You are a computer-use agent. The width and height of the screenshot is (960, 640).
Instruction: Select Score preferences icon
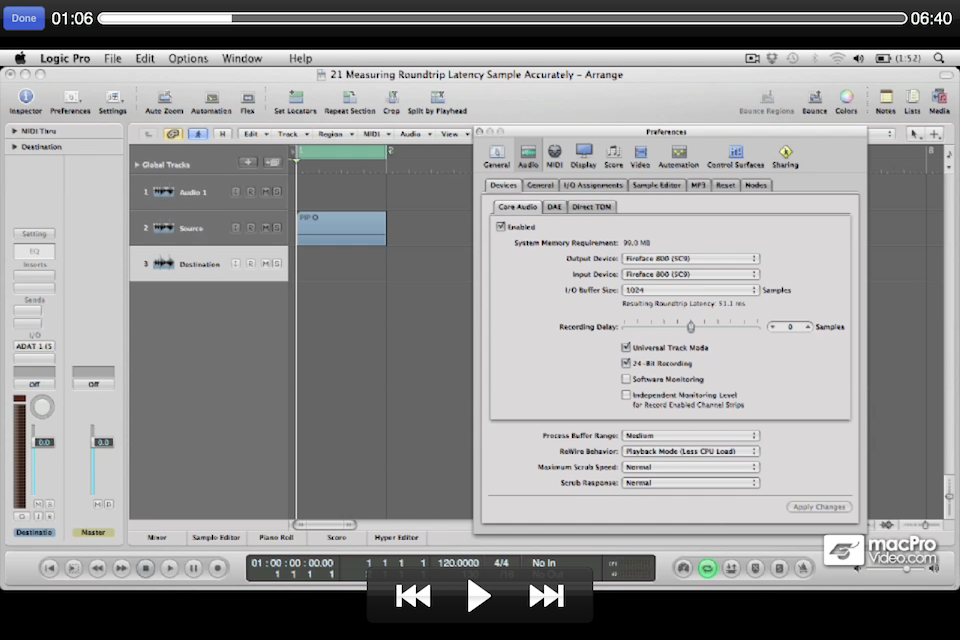click(613, 157)
